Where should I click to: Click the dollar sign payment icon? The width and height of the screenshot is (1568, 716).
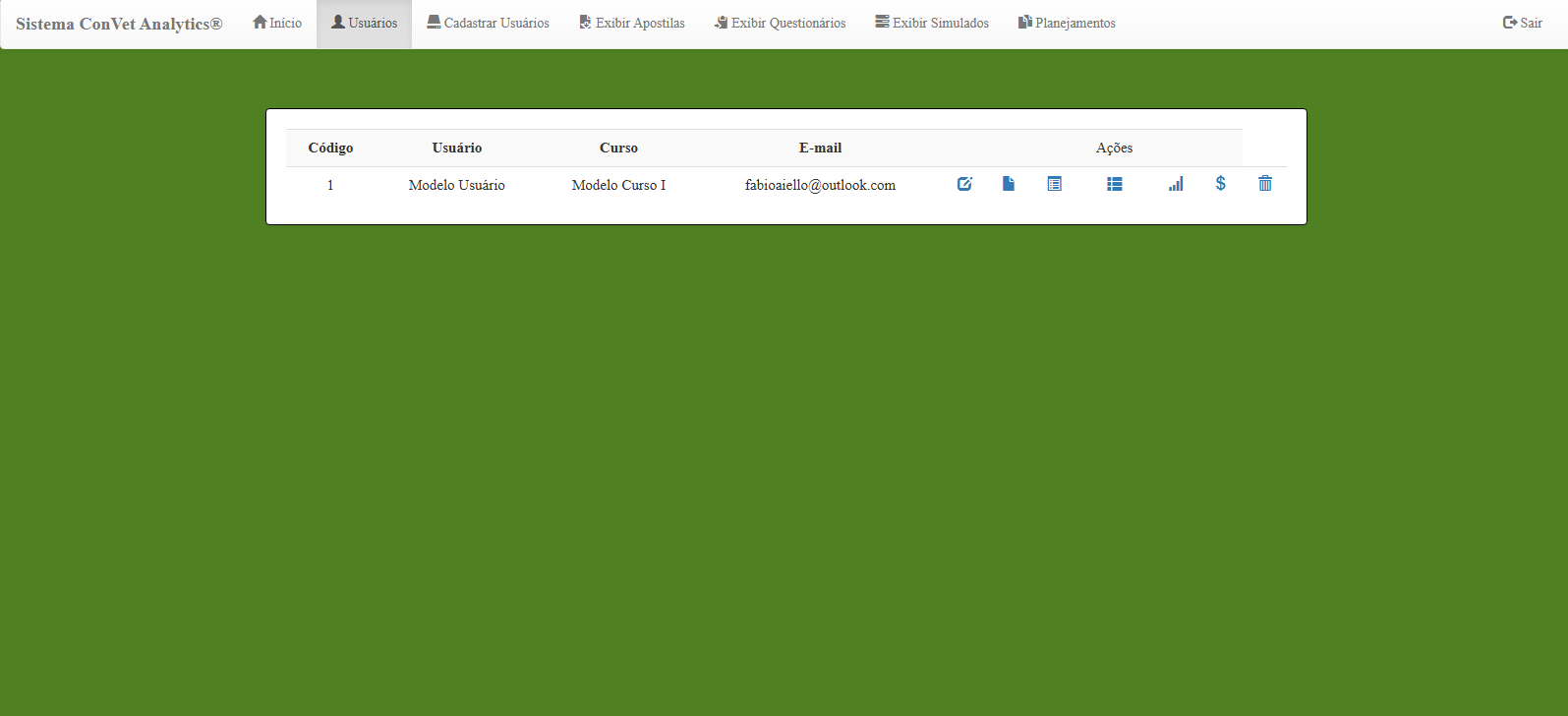(x=1220, y=184)
